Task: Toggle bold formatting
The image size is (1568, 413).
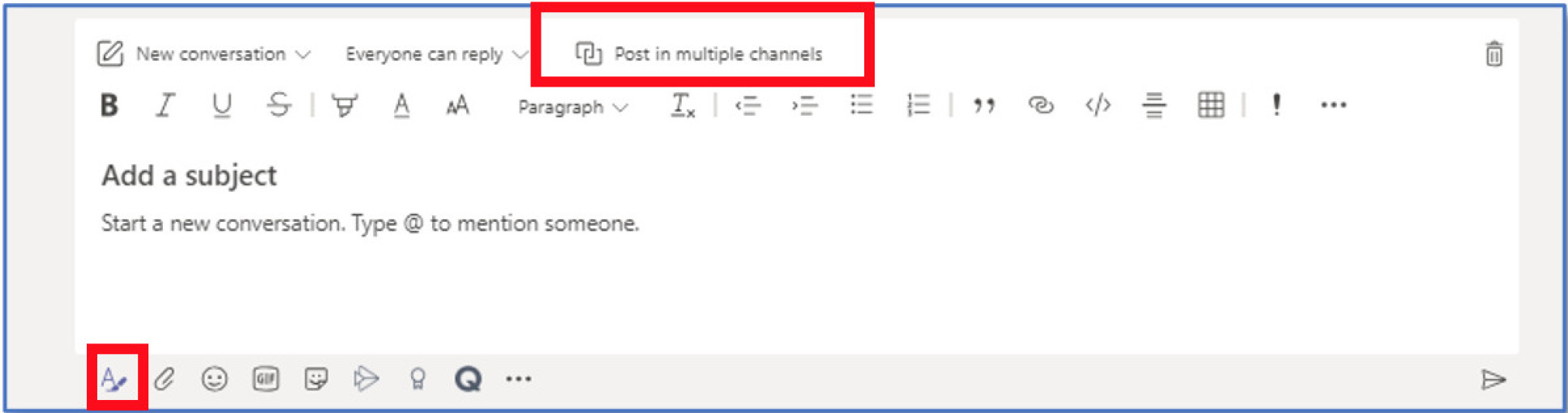Action: [109, 105]
